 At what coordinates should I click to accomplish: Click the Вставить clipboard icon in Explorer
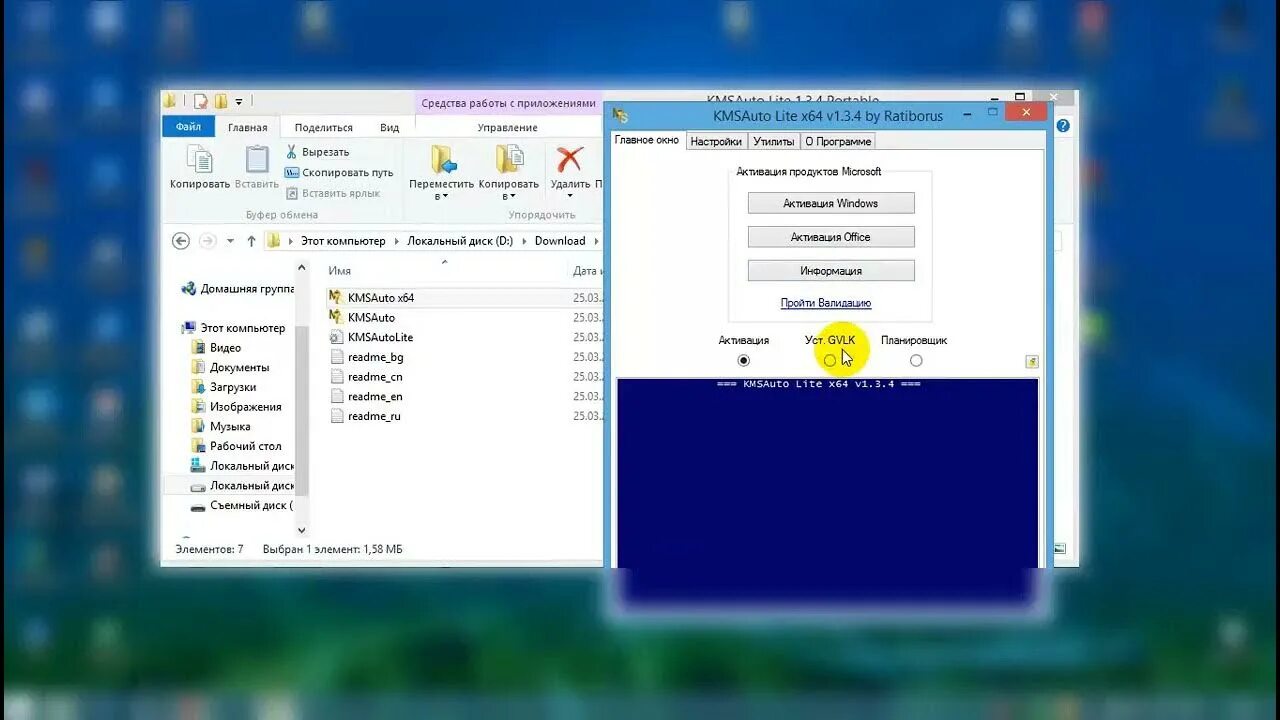click(257, 159)
